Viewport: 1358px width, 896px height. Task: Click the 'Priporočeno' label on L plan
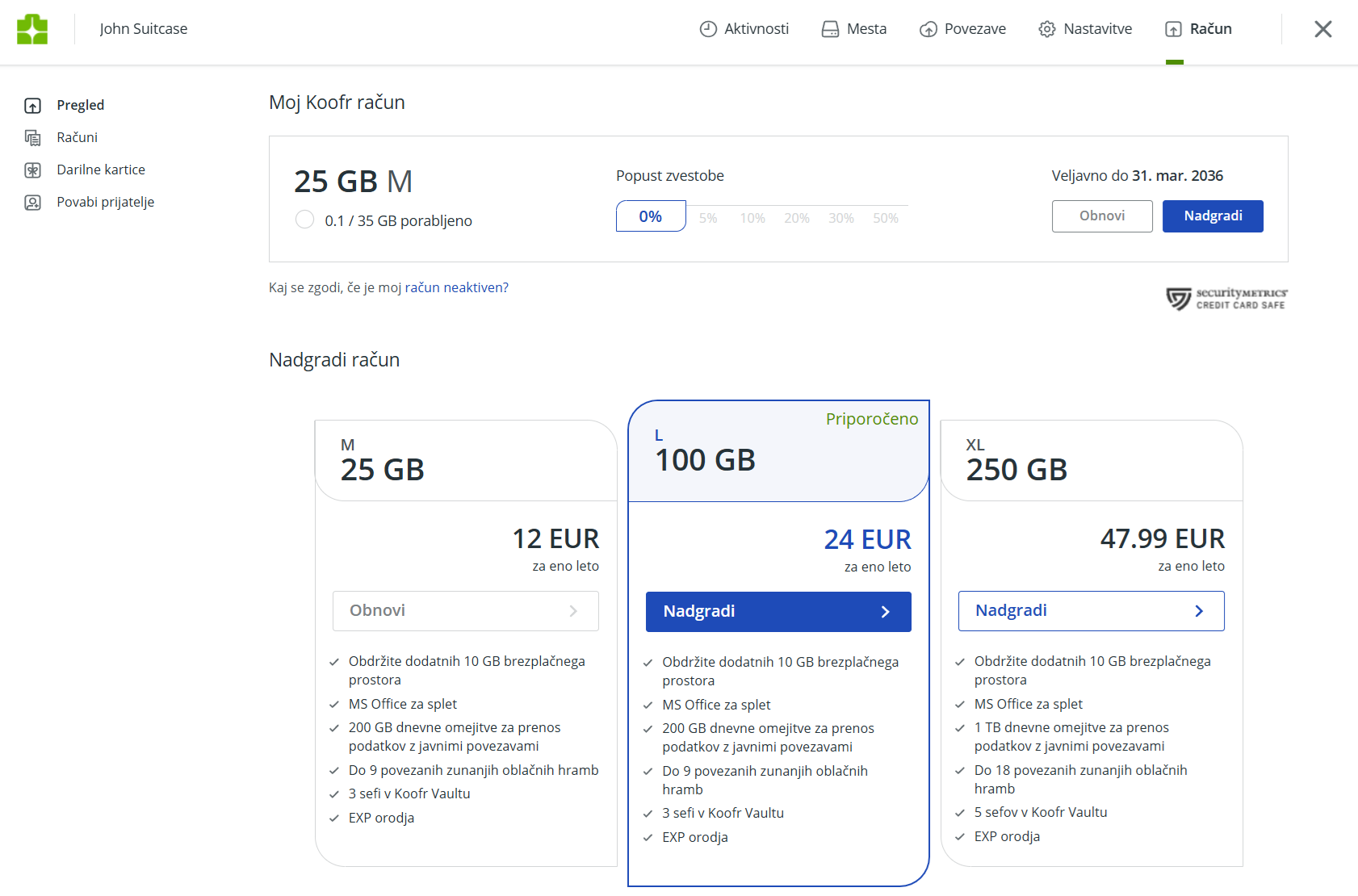pyautogui.click(x=872, y=419)
